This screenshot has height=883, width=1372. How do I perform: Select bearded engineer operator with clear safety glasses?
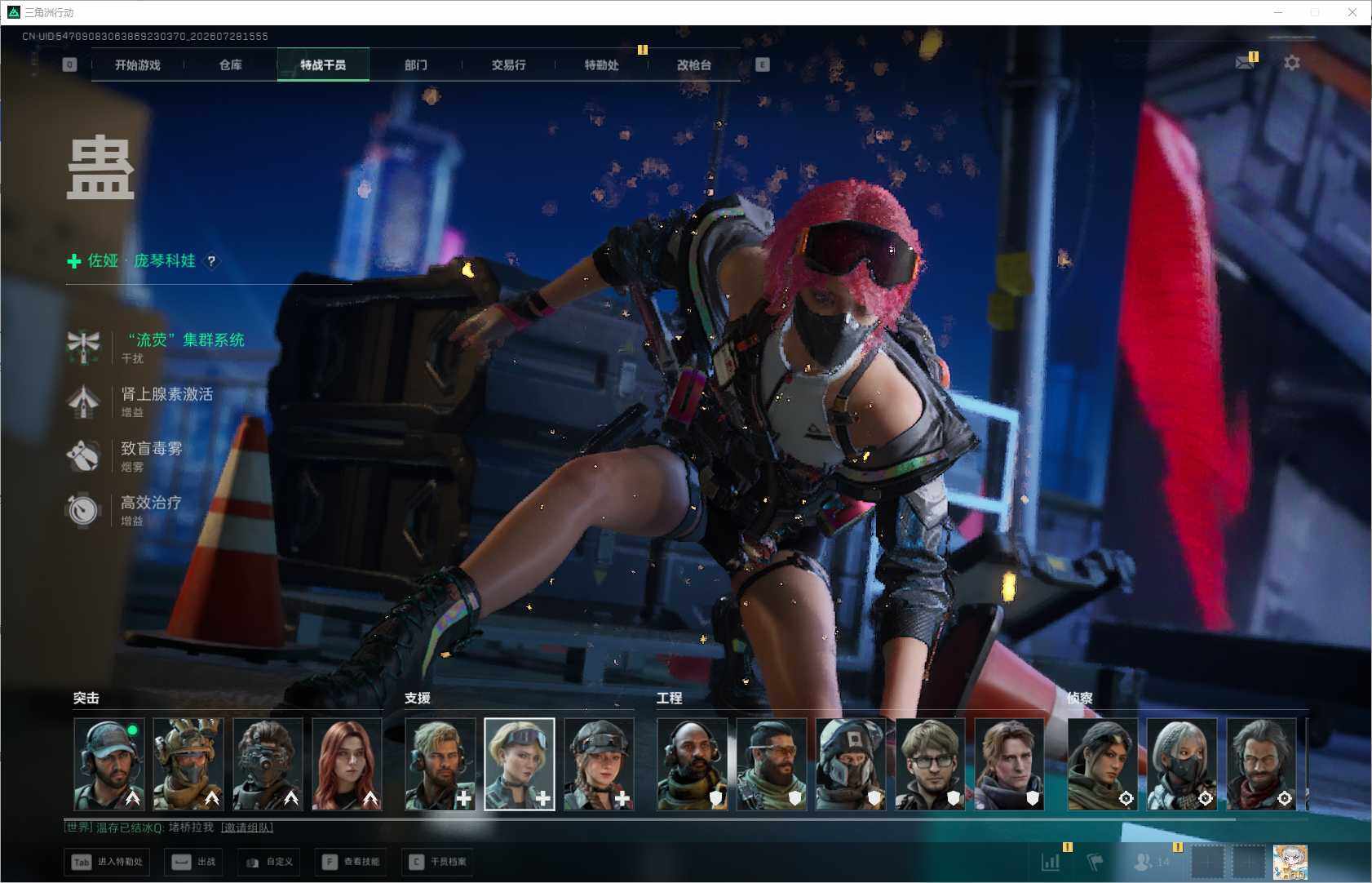click(772, 764)
